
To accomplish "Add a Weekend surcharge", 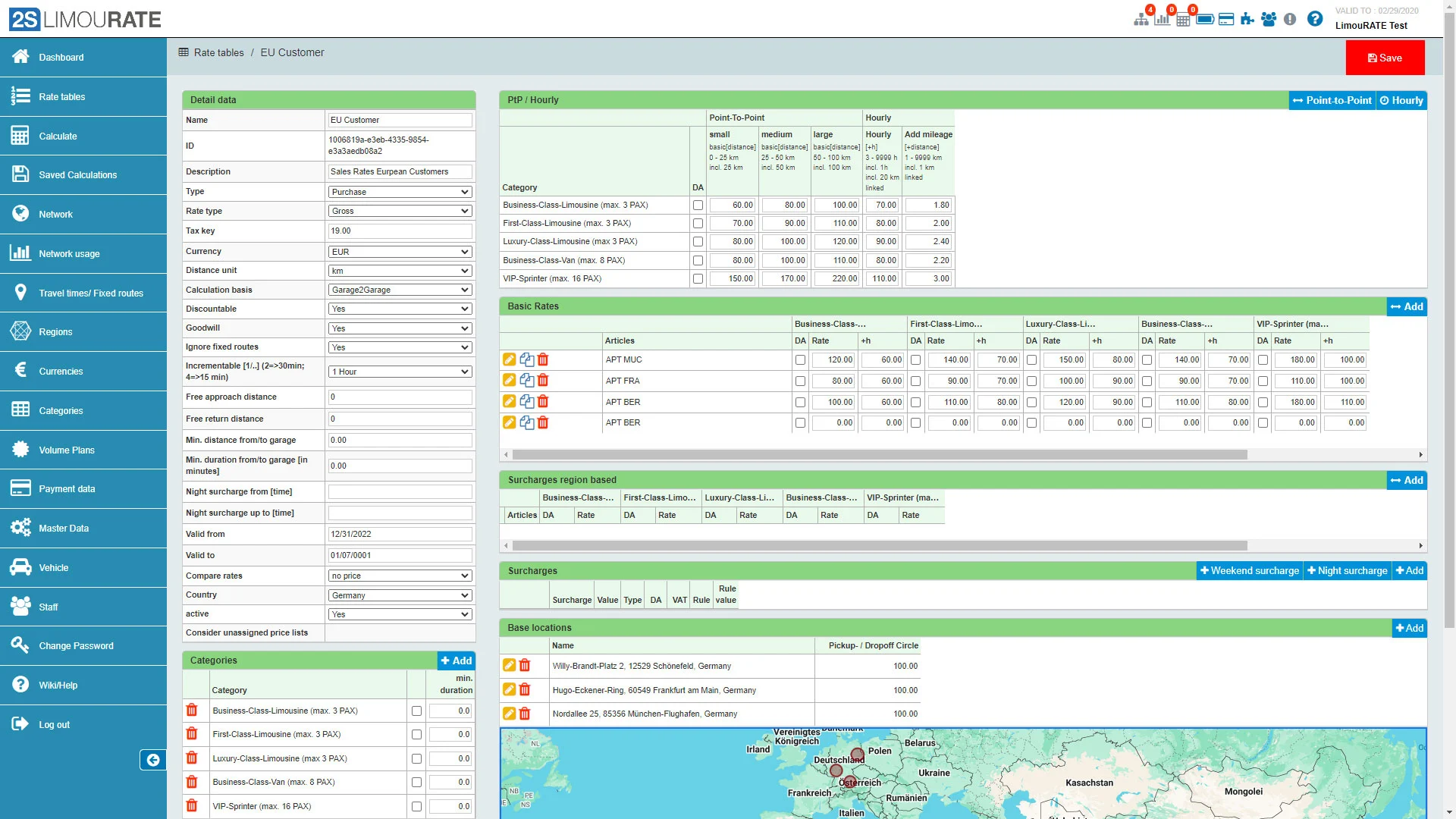I will 1249,571.
